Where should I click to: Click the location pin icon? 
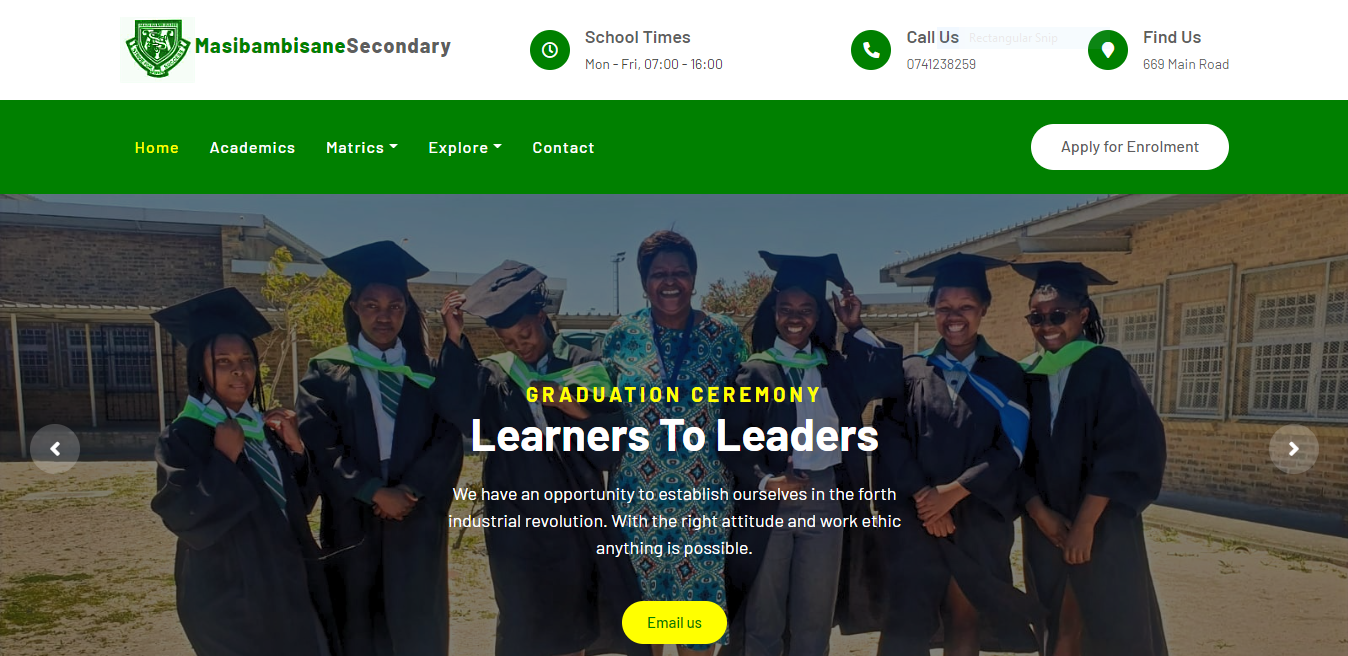click(1108, 50)
